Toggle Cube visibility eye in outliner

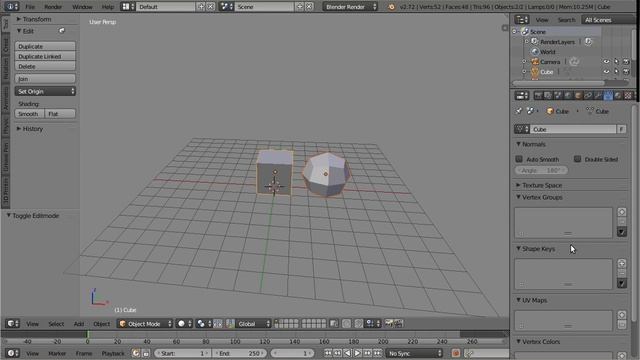(606, 72)
